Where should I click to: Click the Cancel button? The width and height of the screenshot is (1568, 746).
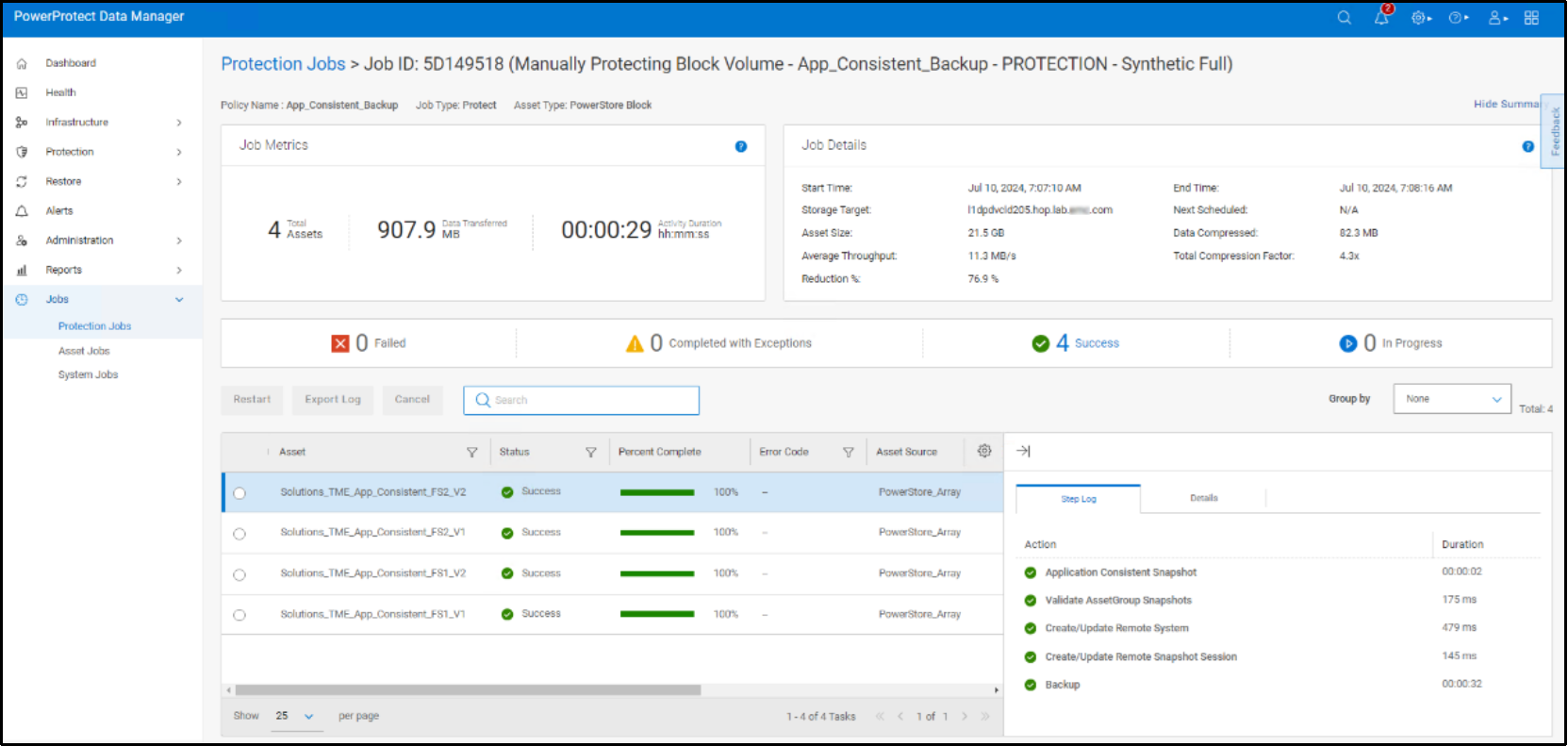coord(412,400)
